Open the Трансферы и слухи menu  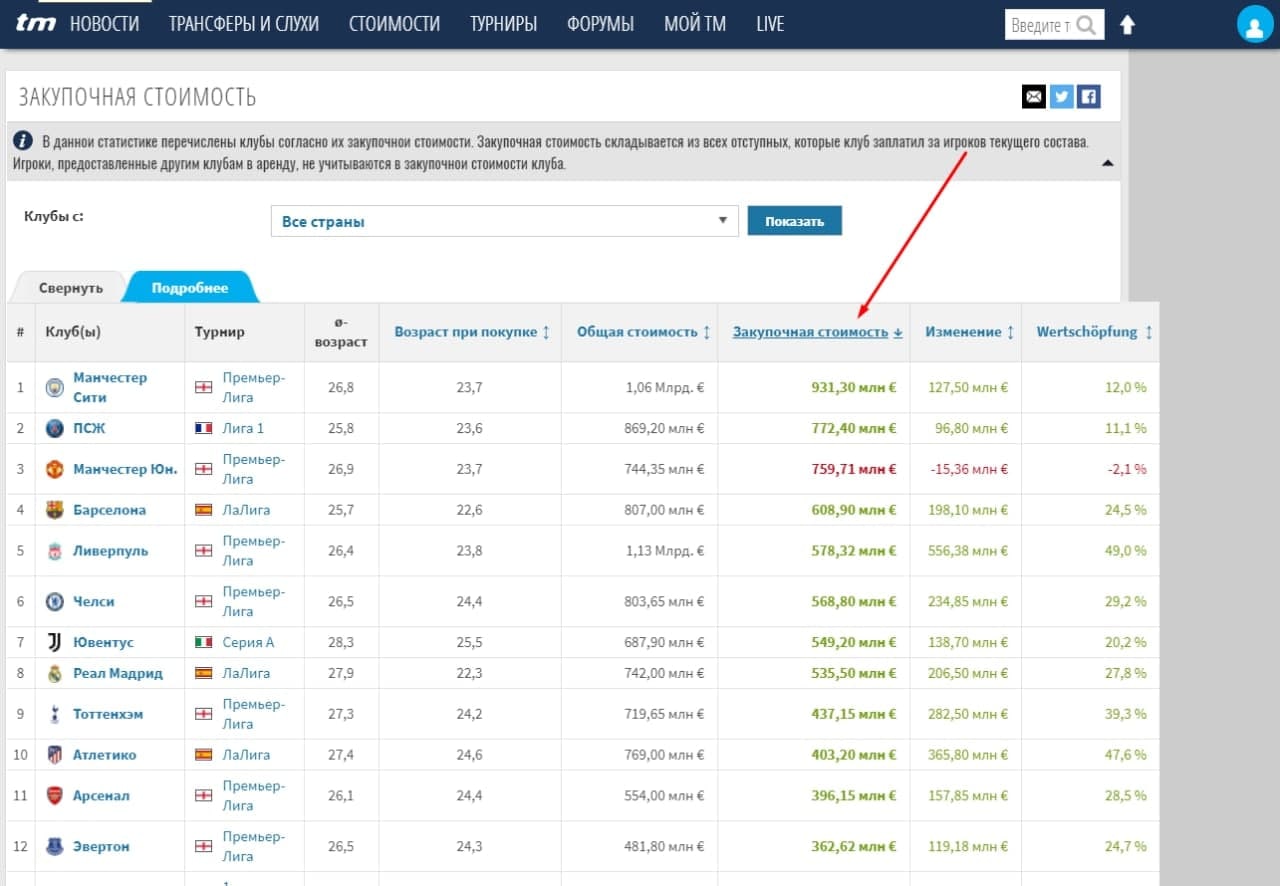tap(244, 24)
